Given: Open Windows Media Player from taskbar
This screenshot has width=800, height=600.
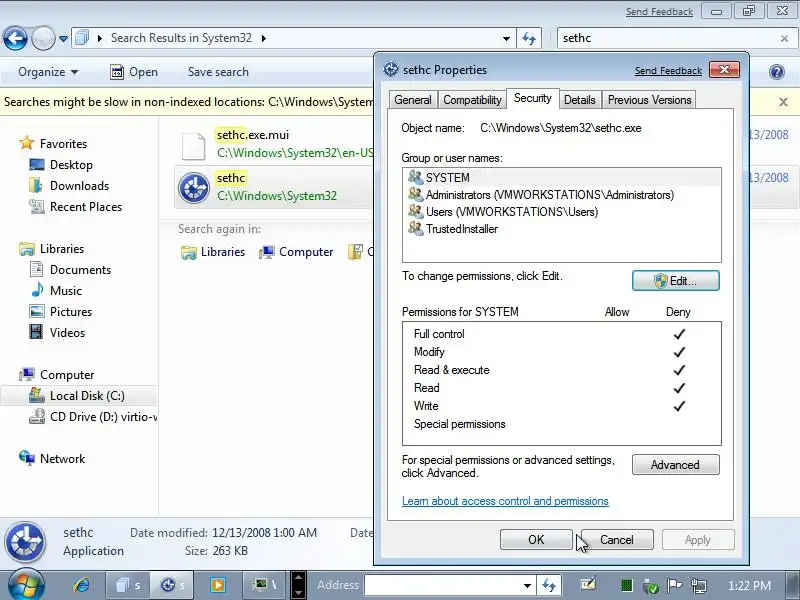Looking at the screenshot, I should tap(218, 585).
